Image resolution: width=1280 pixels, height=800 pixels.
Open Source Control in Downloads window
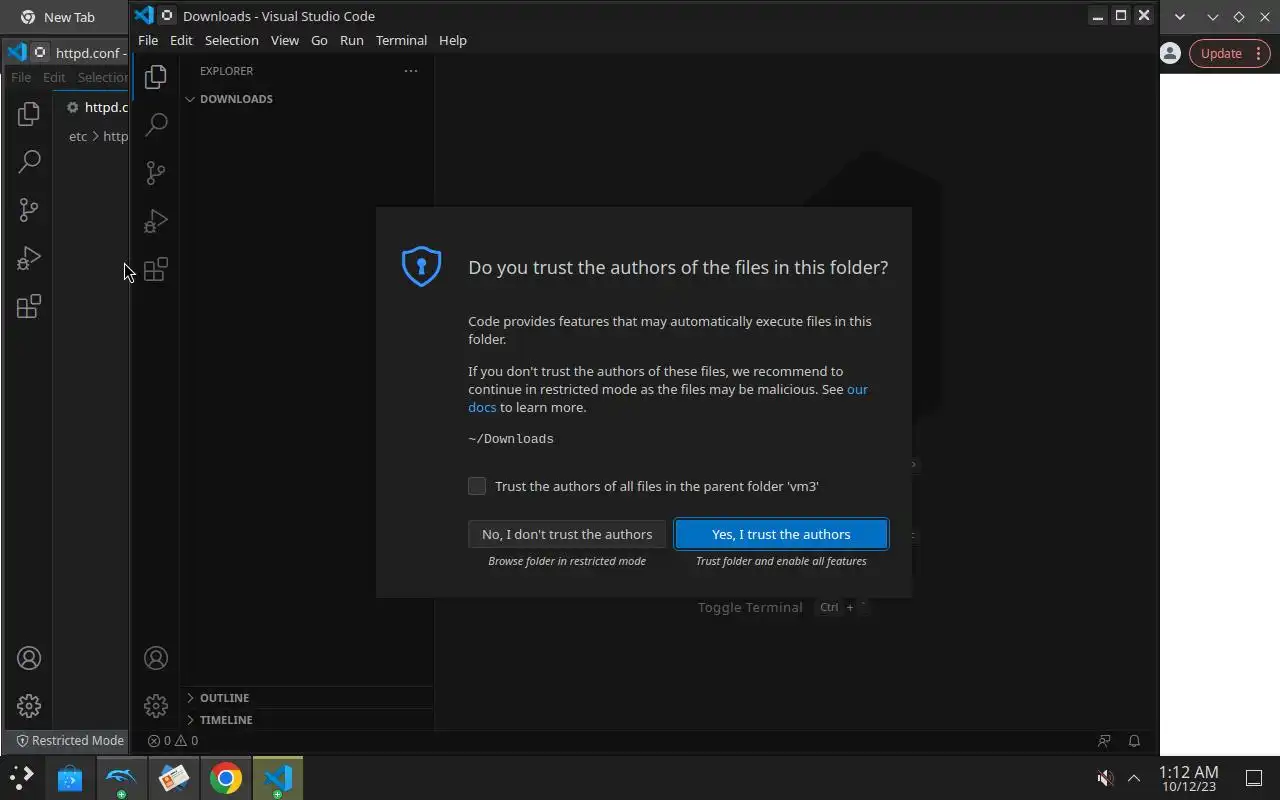tap(155, 173)
